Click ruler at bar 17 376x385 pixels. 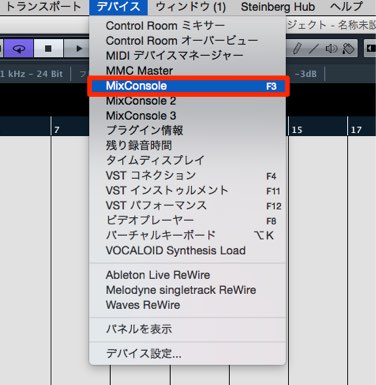[x=356, y=130]
